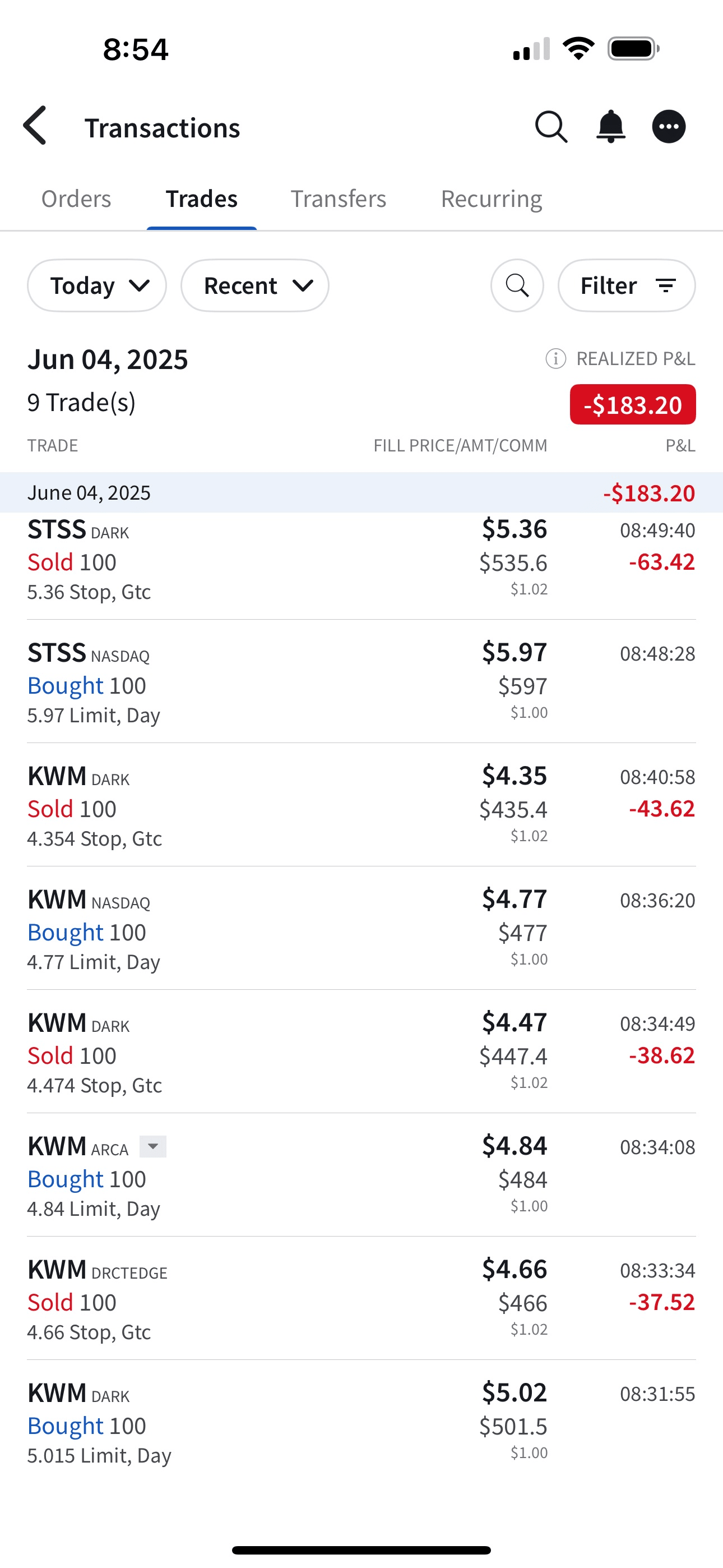Open KWM DRCTEDGE sold trade row
This screenshot has height=1568, width=723.
361,1300
